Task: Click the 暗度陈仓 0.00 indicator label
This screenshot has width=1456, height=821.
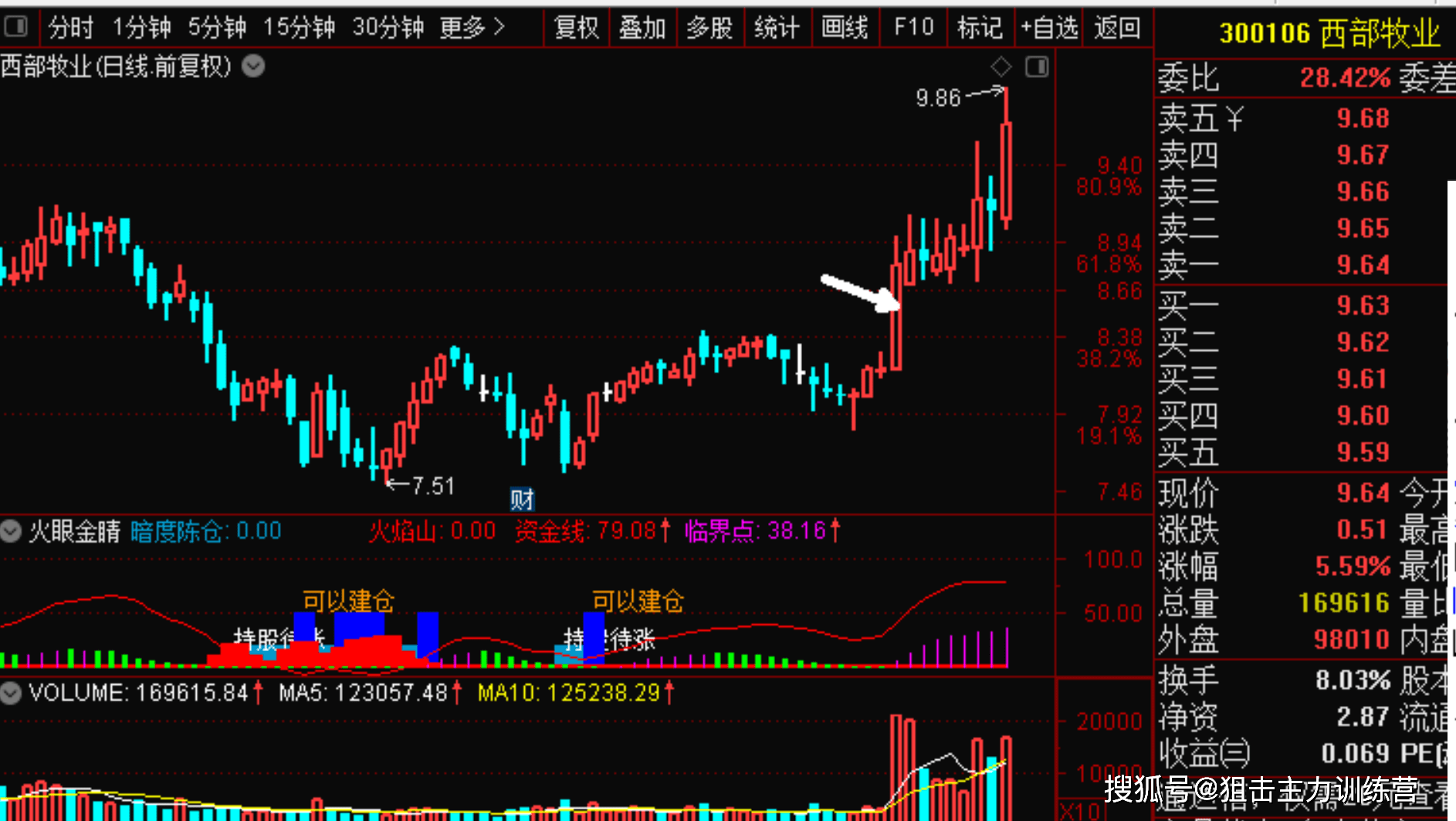Action: (206, 531)
